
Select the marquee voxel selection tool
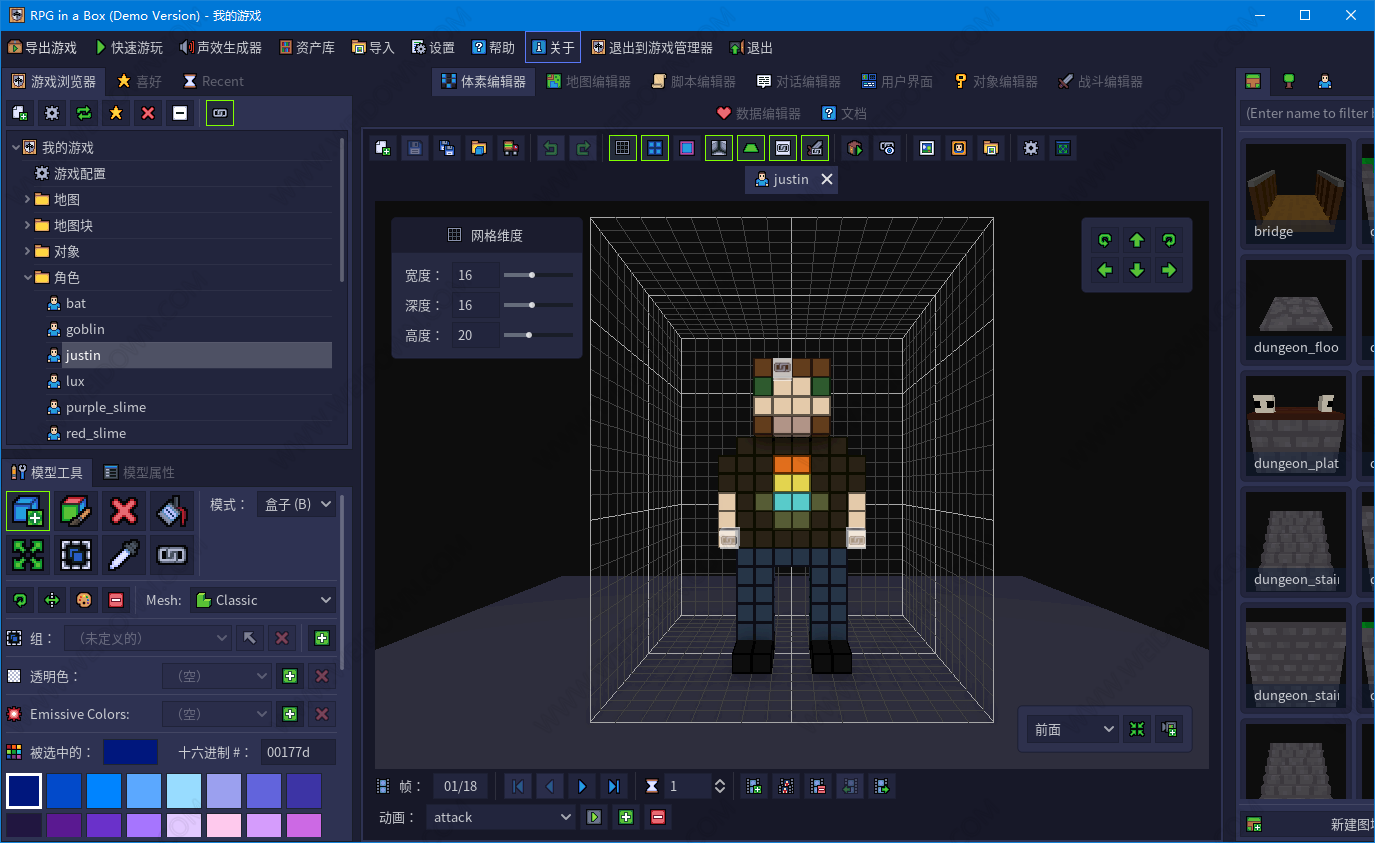pos(76,554)
